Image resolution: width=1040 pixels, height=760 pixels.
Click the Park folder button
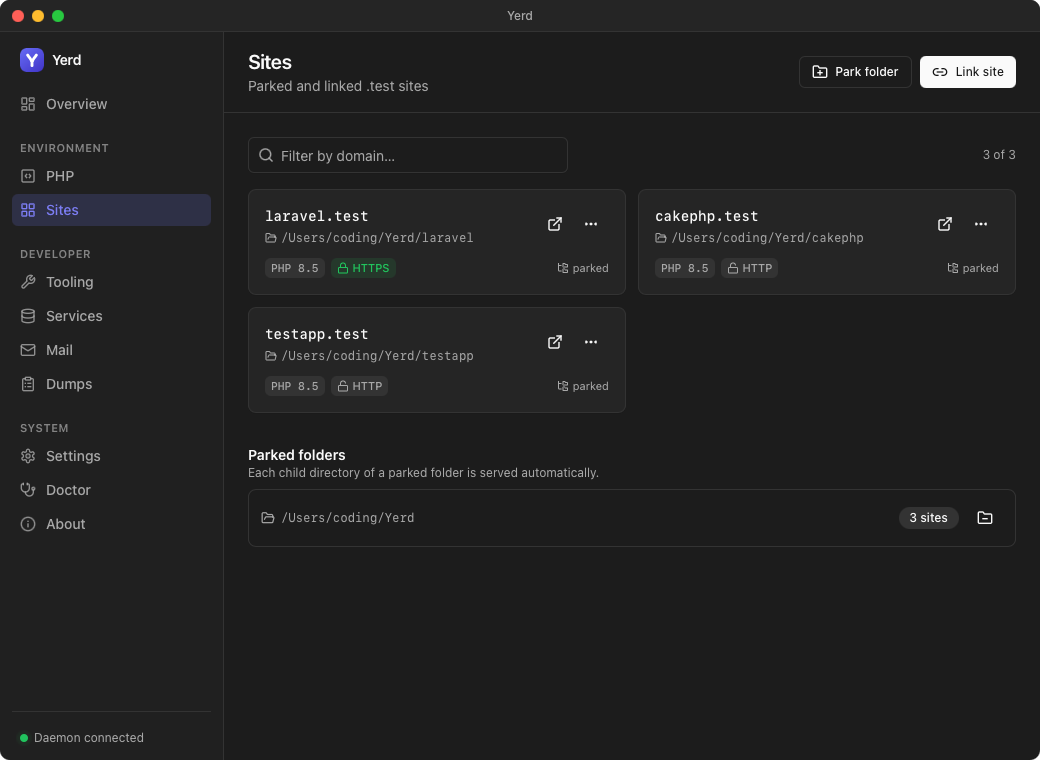855,72
